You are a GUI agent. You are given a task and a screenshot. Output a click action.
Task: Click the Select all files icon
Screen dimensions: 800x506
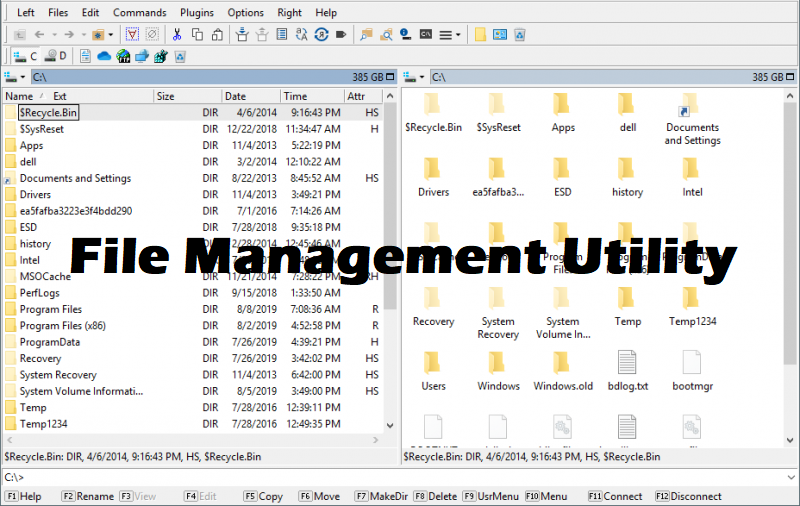132,35
